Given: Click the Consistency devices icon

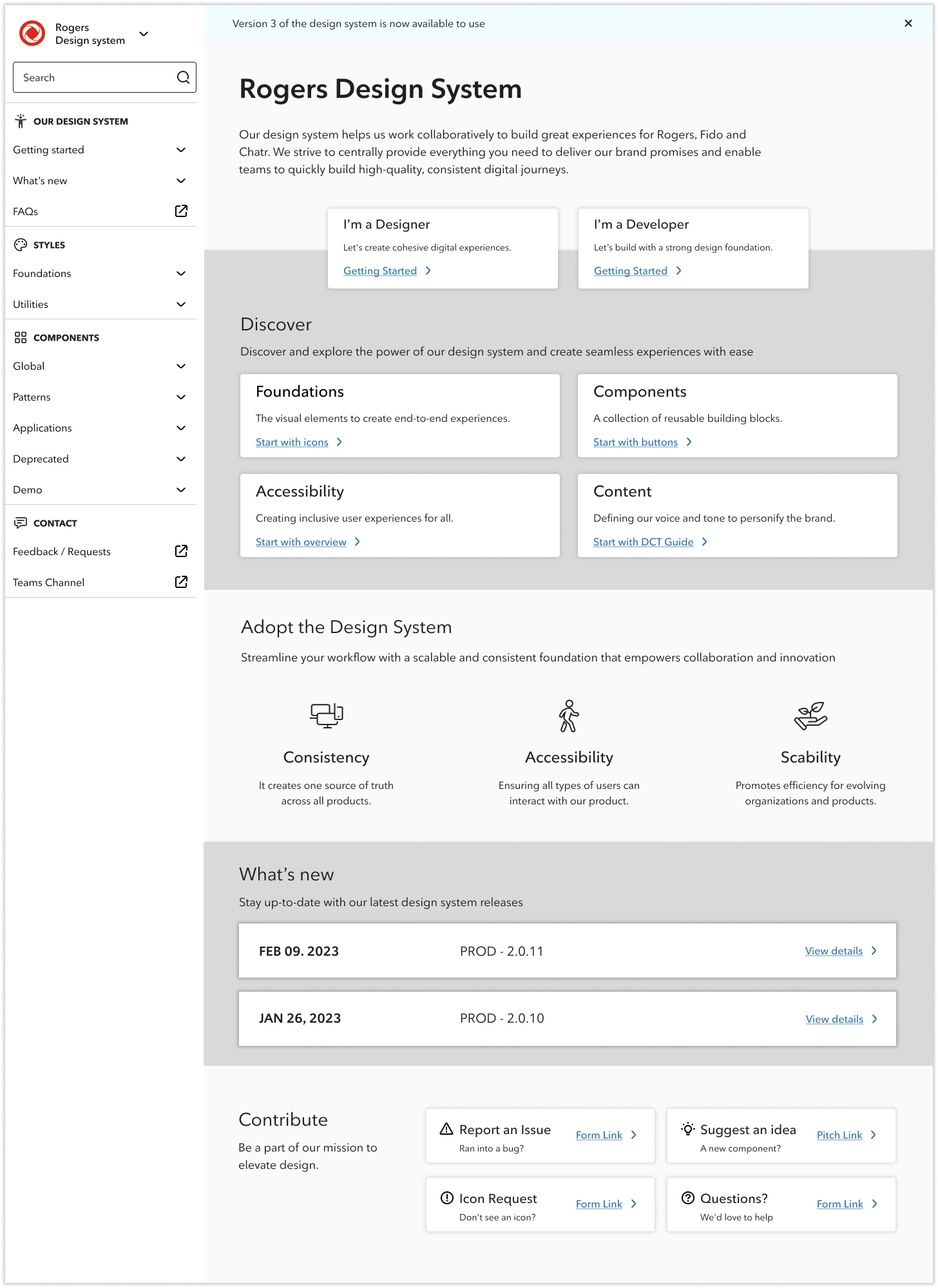Looking at the screenshot, I should click(x=327, y=715).
